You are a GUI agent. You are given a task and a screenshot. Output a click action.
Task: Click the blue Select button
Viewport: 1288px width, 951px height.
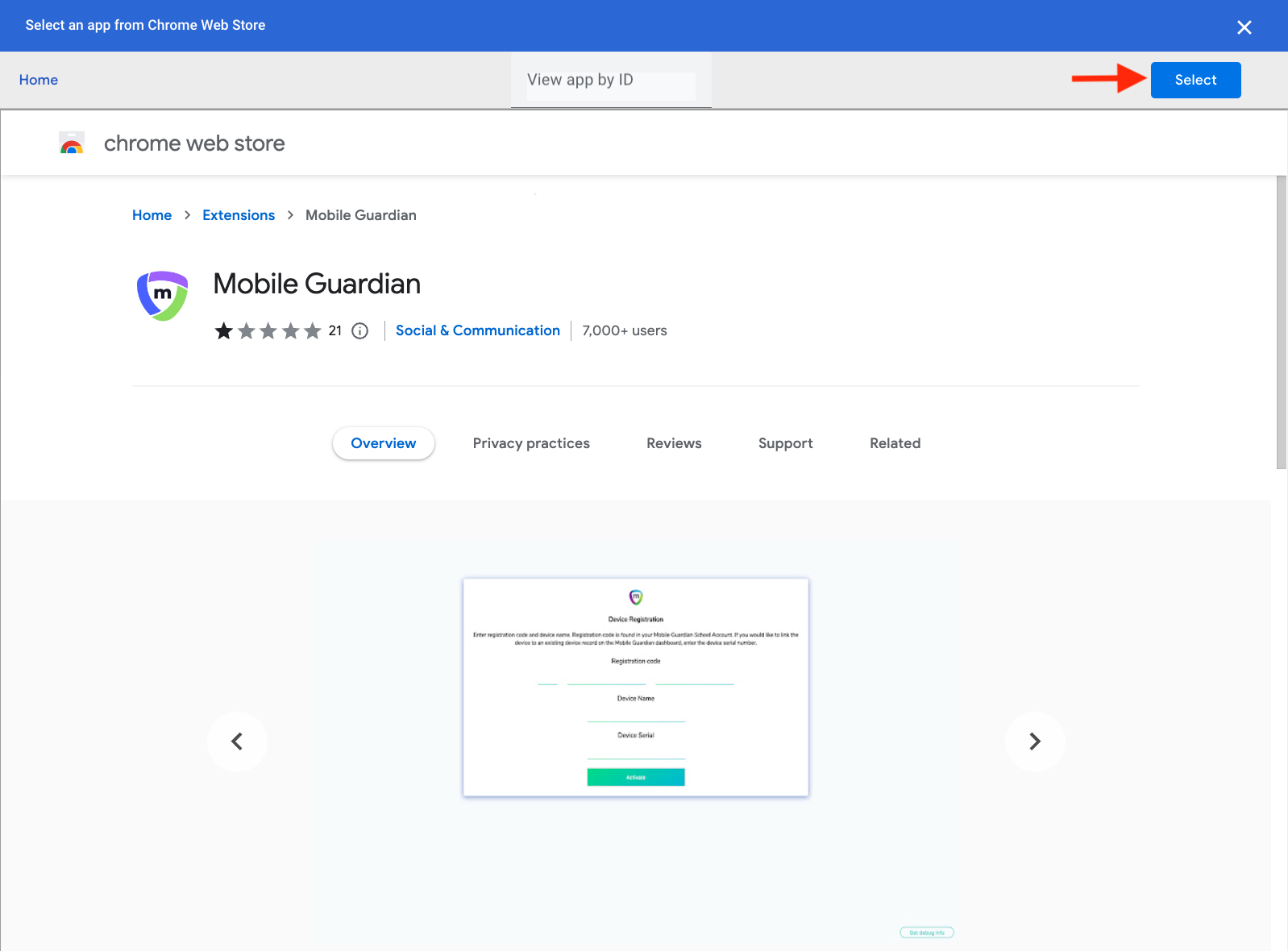[1195, 80]
